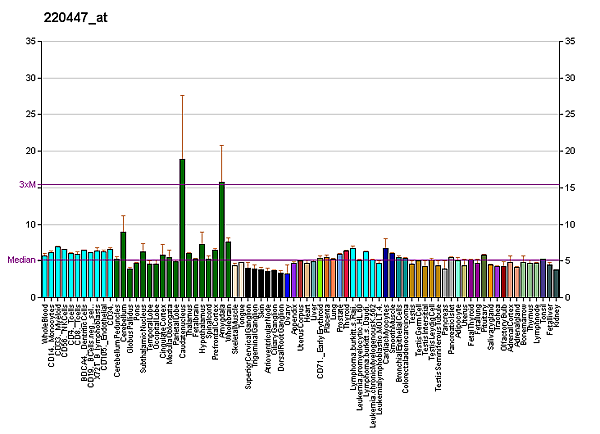Click the green Amygdala bar

221,240
